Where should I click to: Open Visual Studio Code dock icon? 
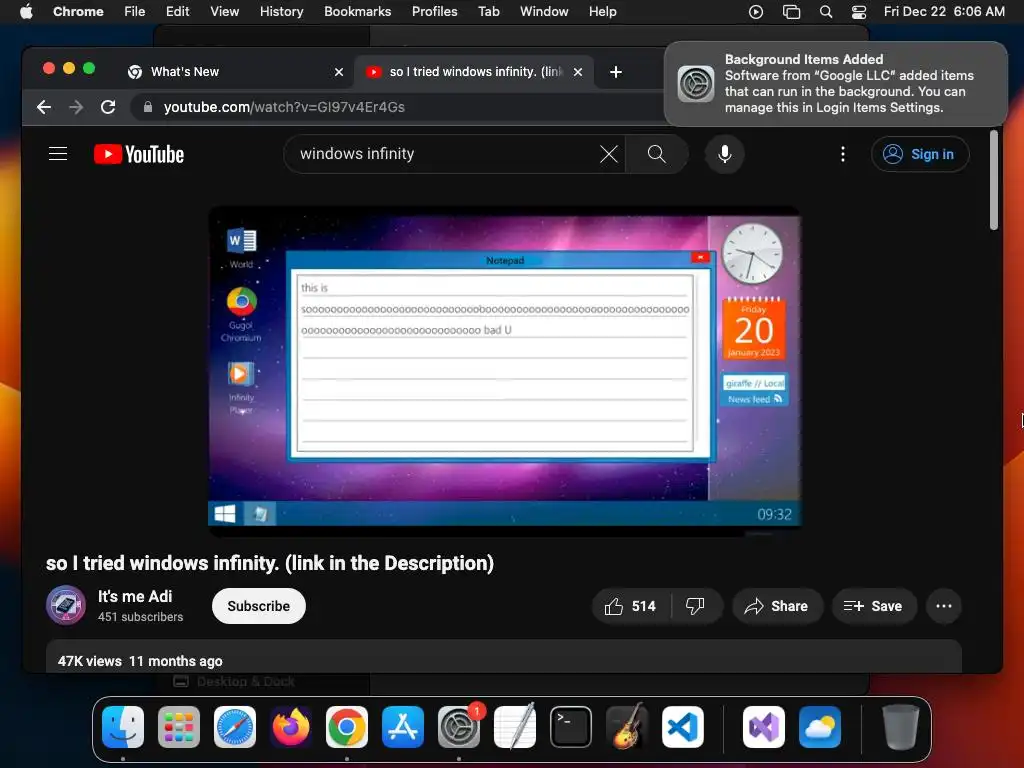click(682, 727)
